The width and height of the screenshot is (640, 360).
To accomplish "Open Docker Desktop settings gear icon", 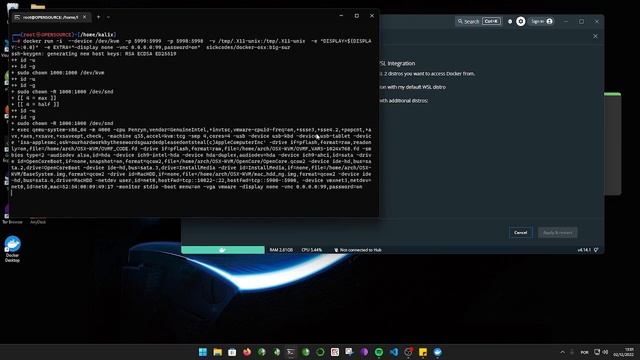I will coord(520,21).
